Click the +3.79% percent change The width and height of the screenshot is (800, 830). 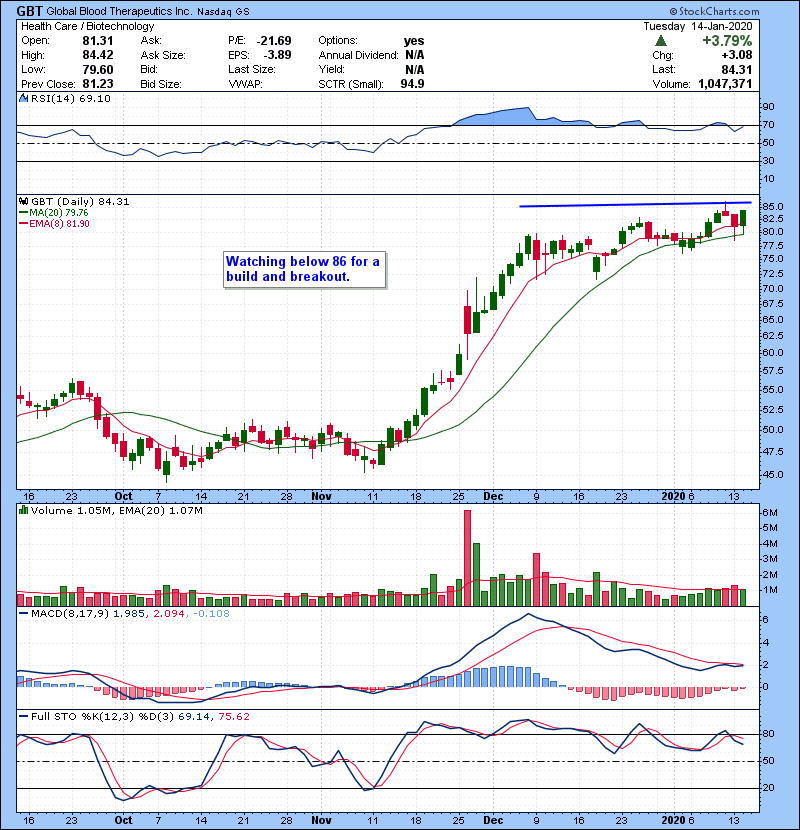(727, 41)
